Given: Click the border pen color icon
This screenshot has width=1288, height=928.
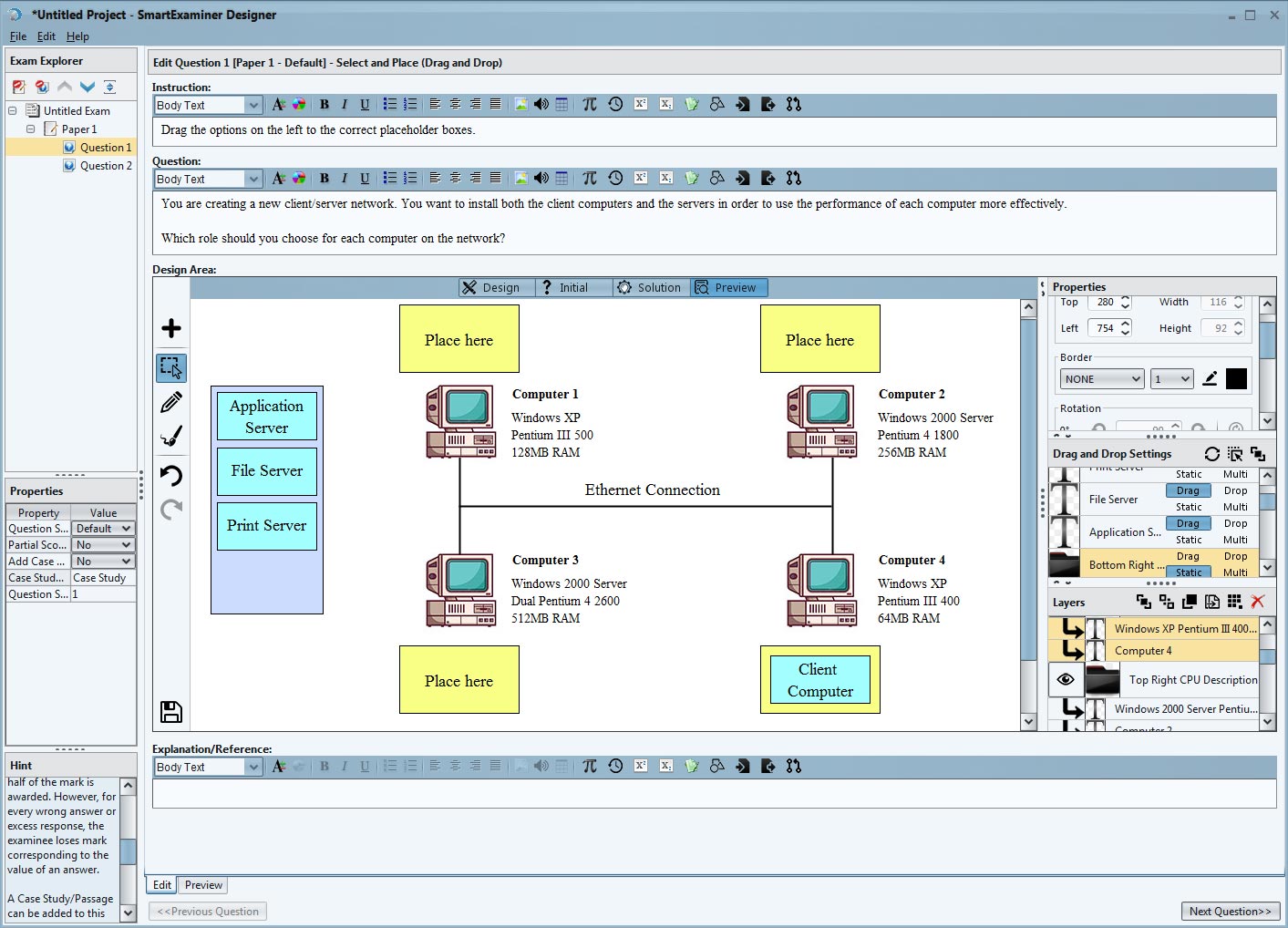Looking at the screenshot, I should (x=1210, y=378).
